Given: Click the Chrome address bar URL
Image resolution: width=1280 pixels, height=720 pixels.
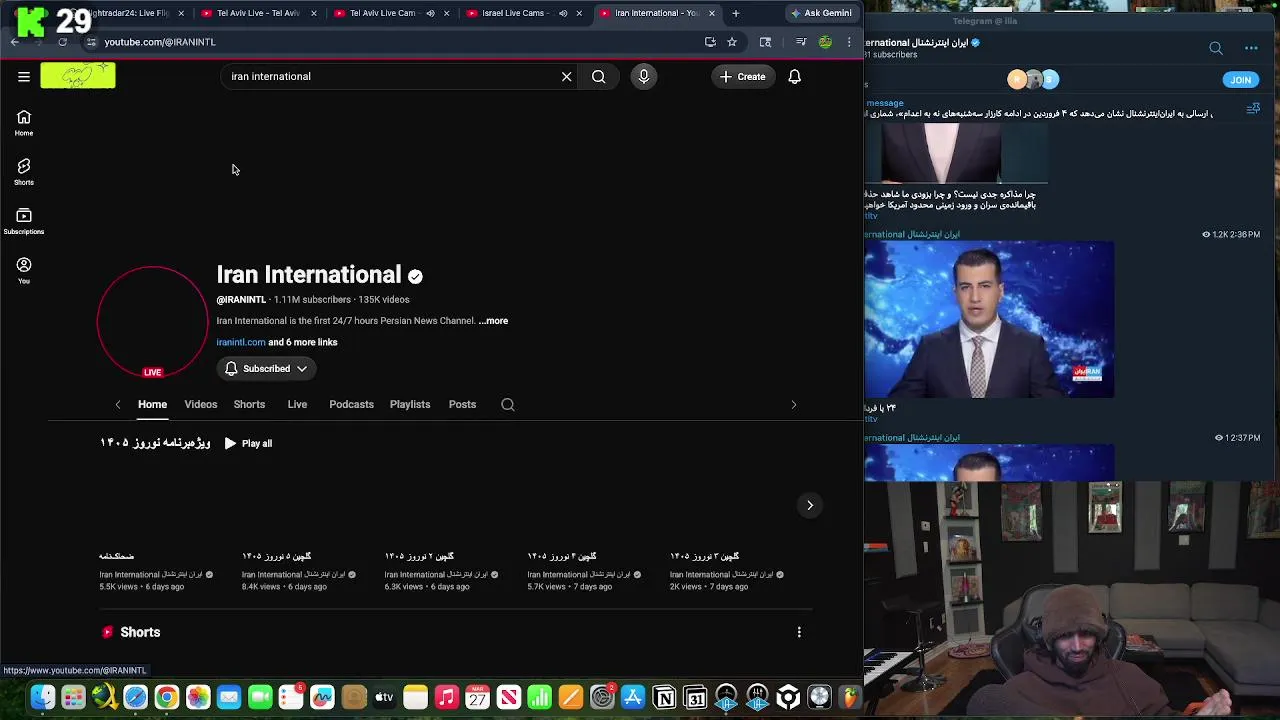Looking at the screenshot, I should coord(160,42).
